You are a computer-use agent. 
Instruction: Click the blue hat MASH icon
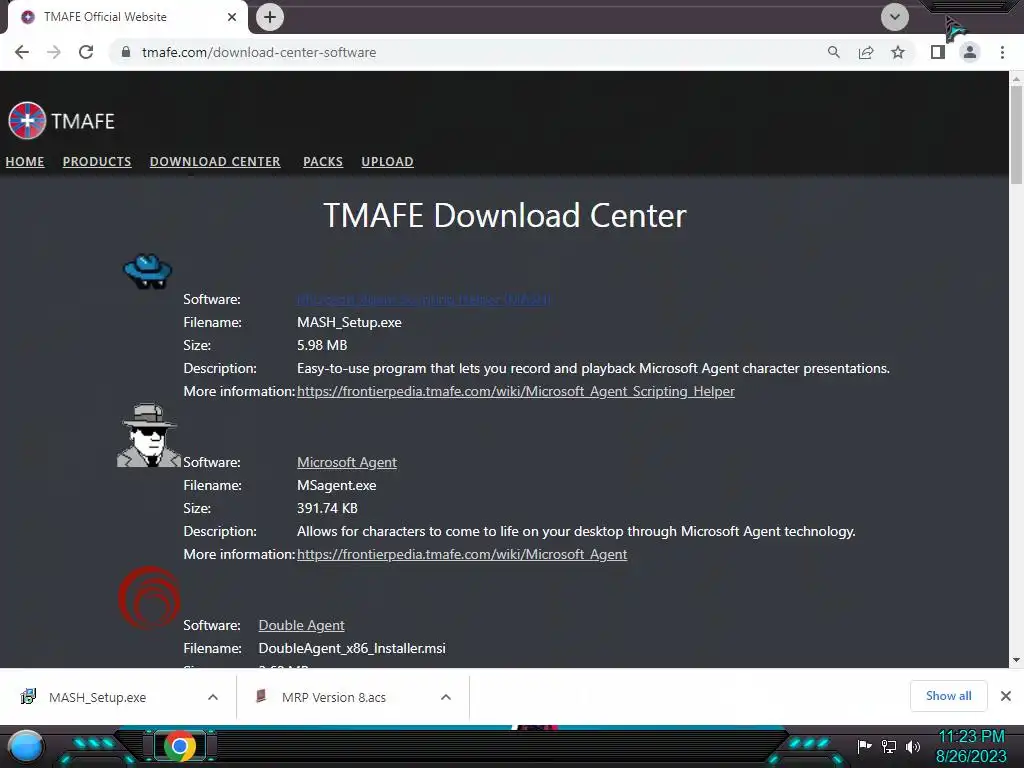click(148, 270)
